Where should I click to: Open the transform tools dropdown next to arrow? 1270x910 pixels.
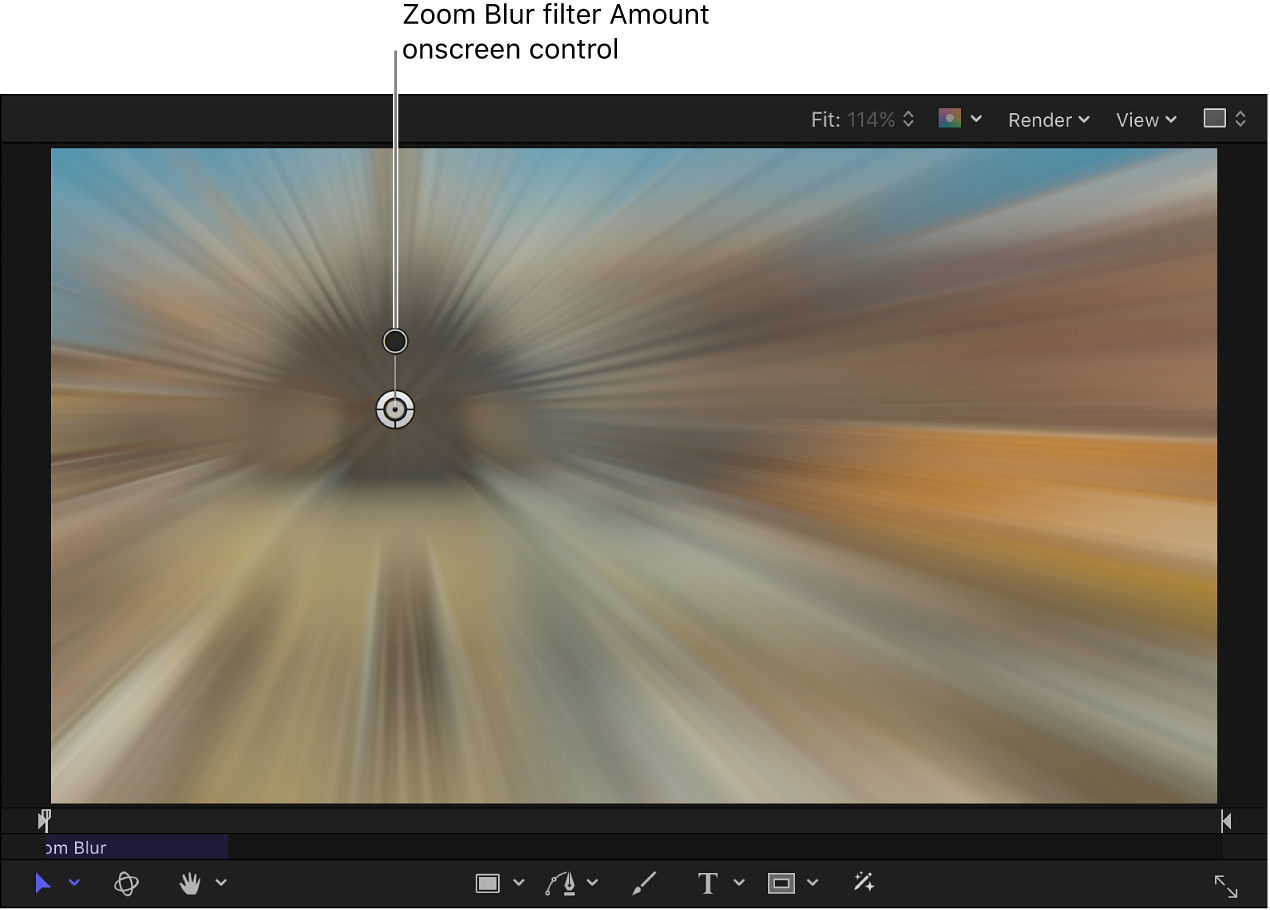[73, 885]
